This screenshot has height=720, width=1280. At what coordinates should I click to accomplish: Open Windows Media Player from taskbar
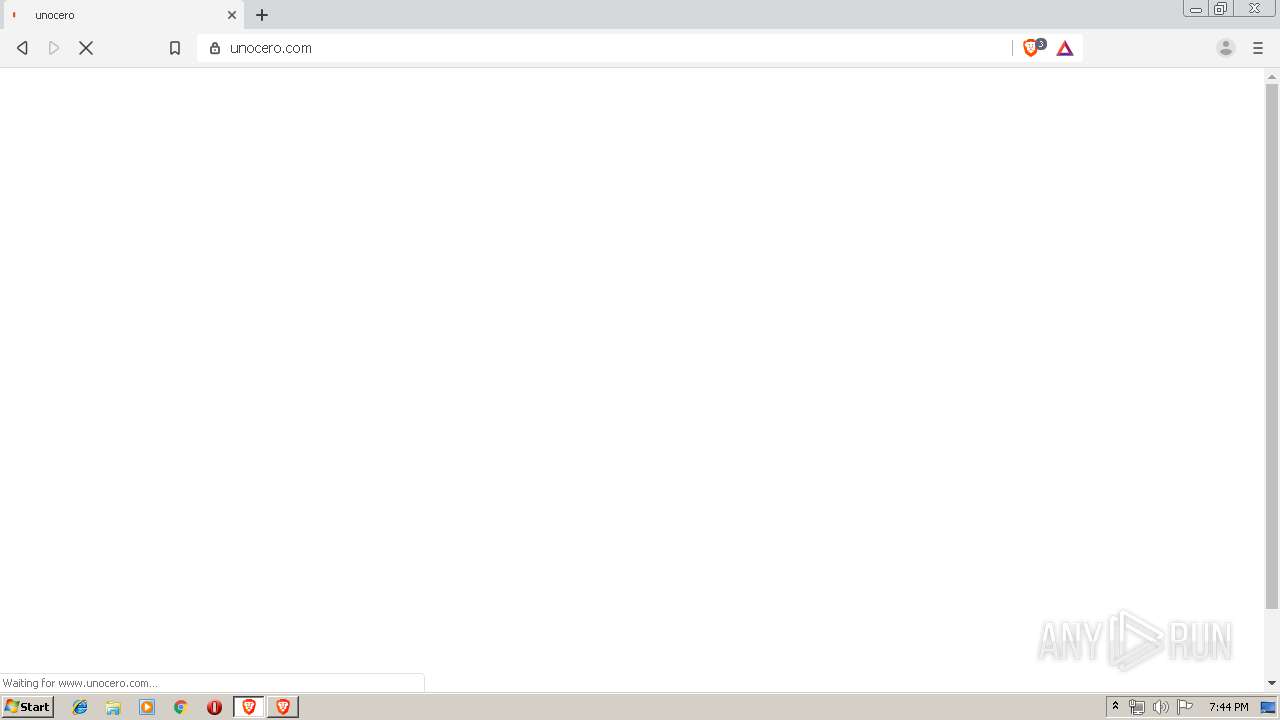point(147,707)
